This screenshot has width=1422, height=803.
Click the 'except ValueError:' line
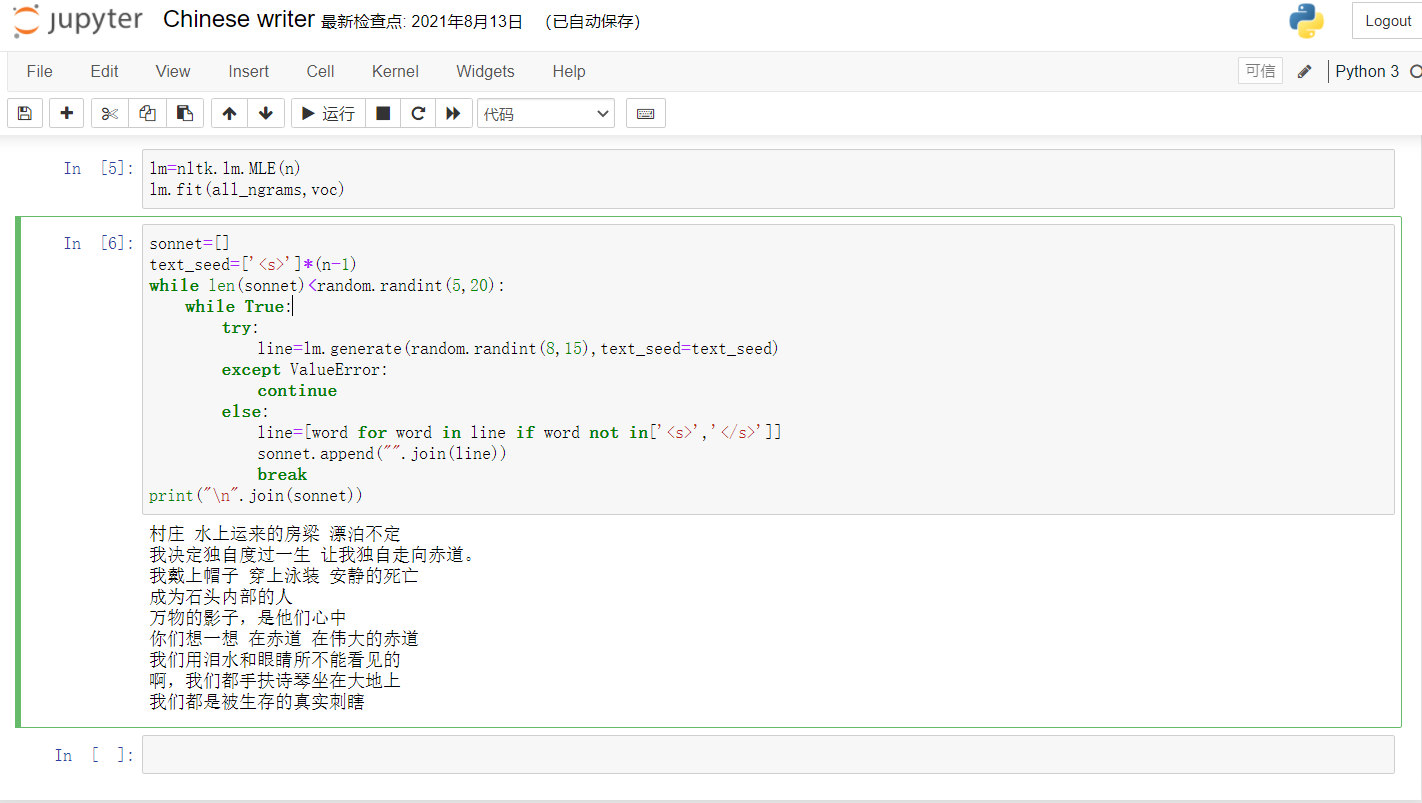point(304,369)
